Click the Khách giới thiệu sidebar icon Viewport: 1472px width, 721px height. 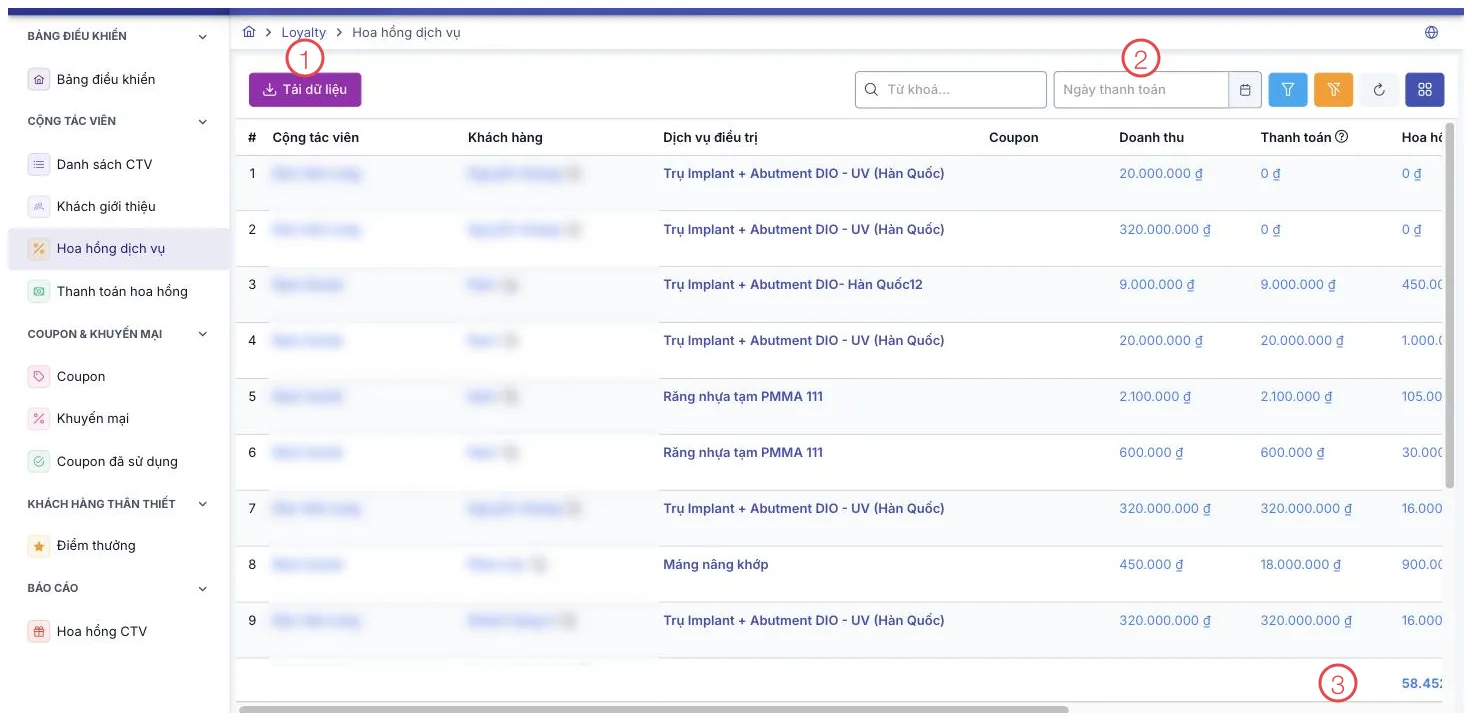coord(39,206)
